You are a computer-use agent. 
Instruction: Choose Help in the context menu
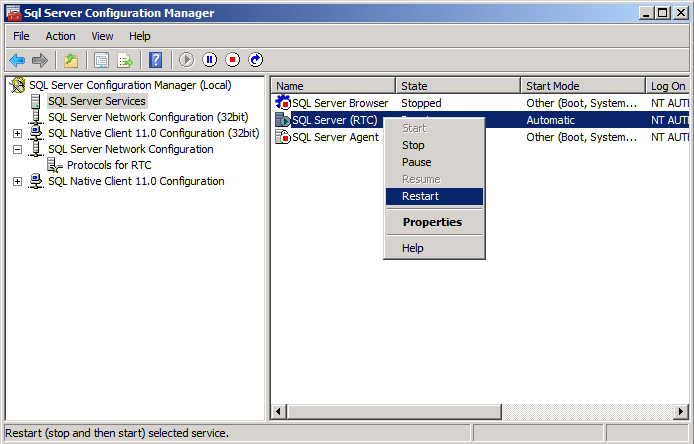click(x=434, y=248)
